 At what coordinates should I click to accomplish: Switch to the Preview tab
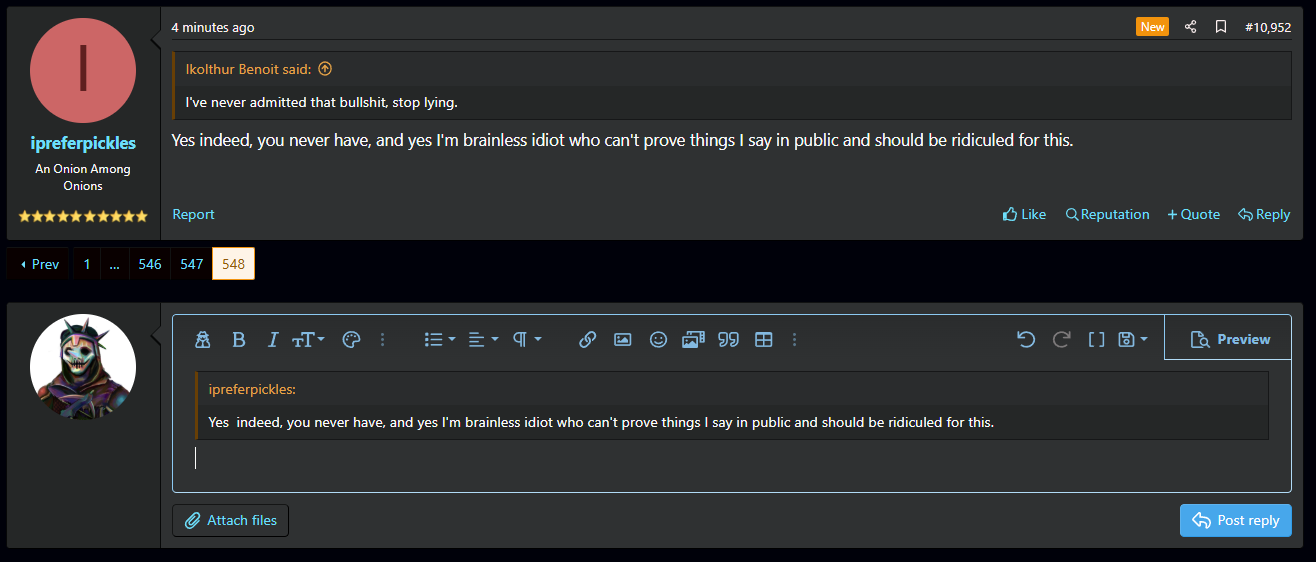[1230, 340]
